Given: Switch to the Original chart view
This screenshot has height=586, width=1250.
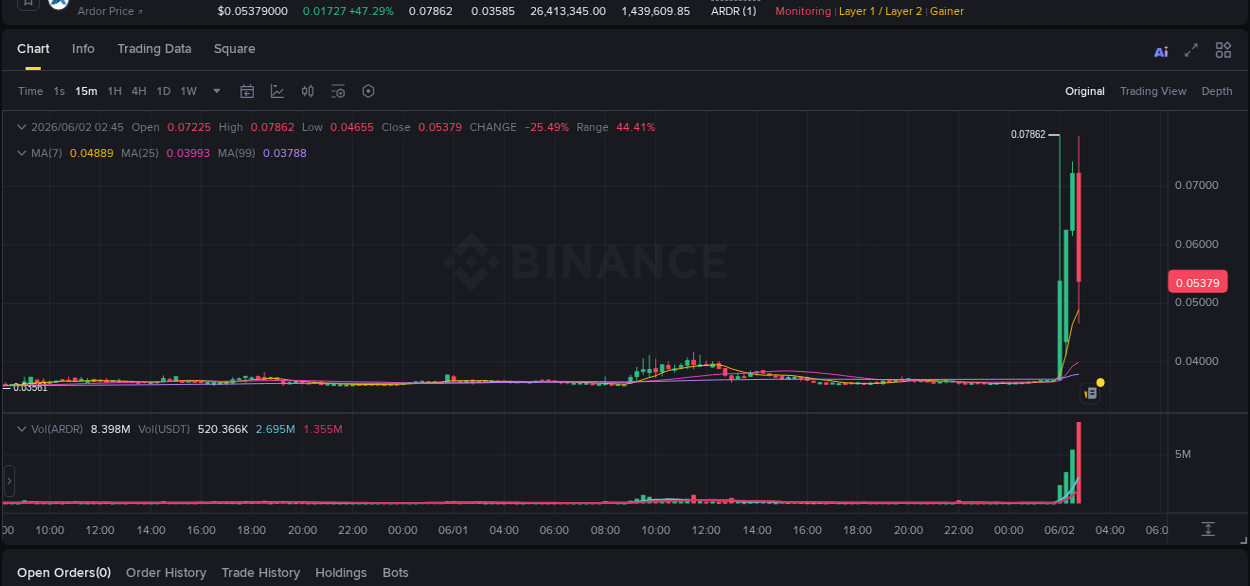Looking at the screenshot, I should coord(1085,91).
